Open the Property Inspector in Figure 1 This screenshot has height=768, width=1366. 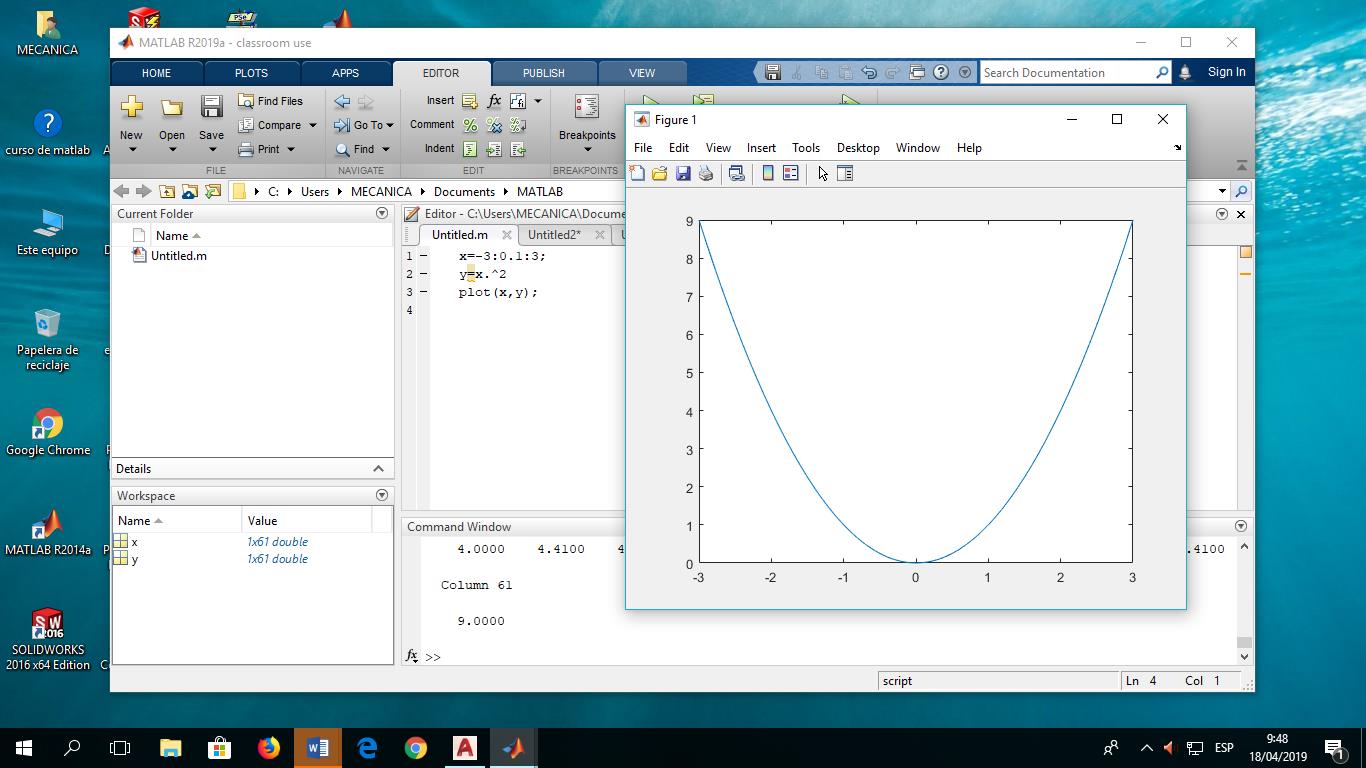[845, 173]
